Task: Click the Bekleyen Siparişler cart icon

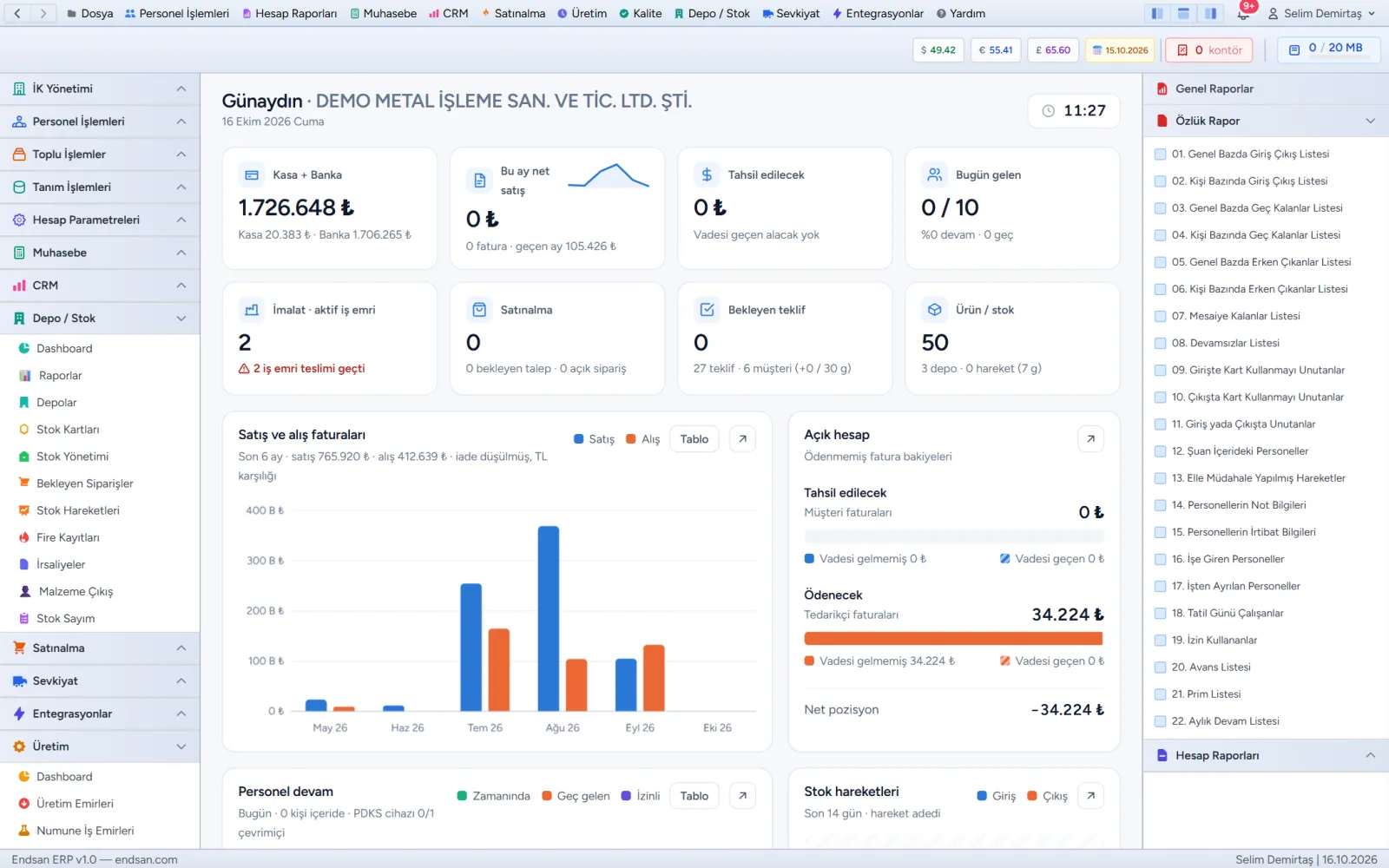Action: click(x=24, y=483)
